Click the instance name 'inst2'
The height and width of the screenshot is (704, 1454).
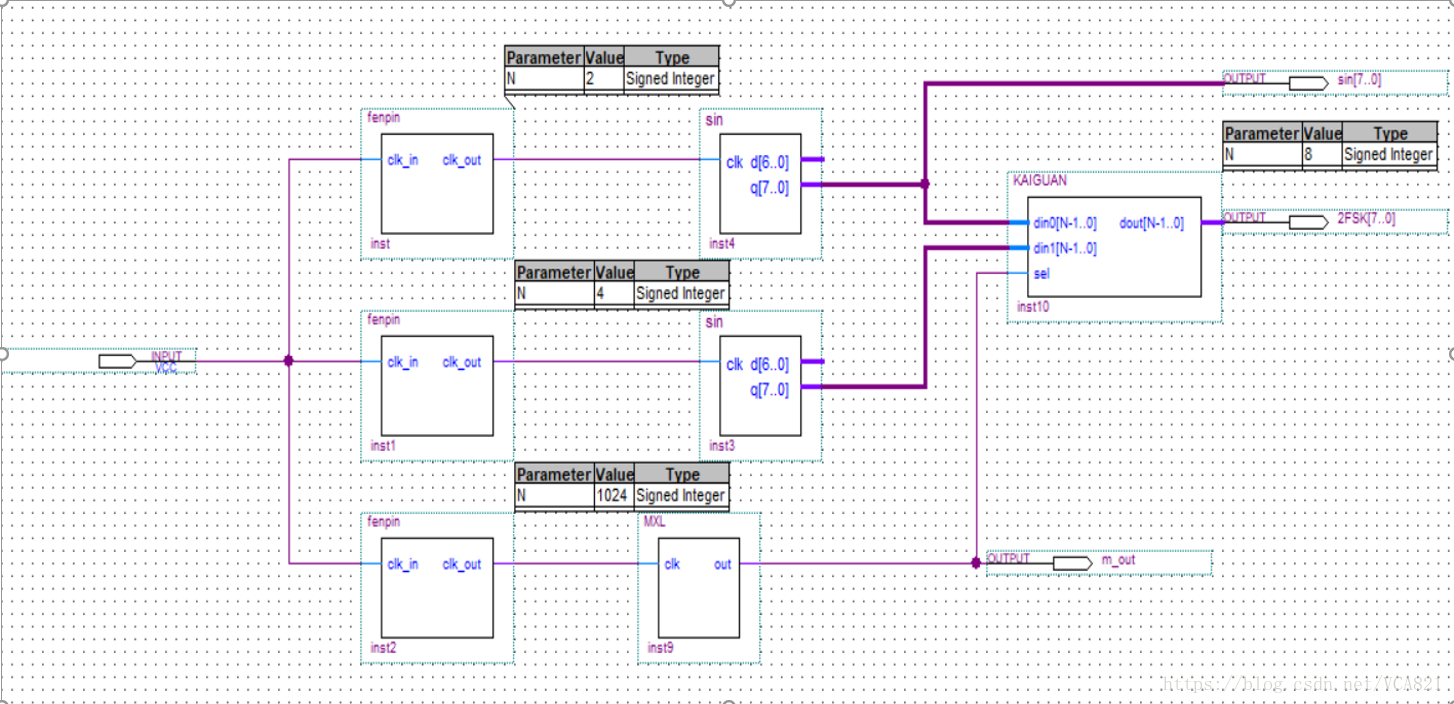click(x=383, y=648)
